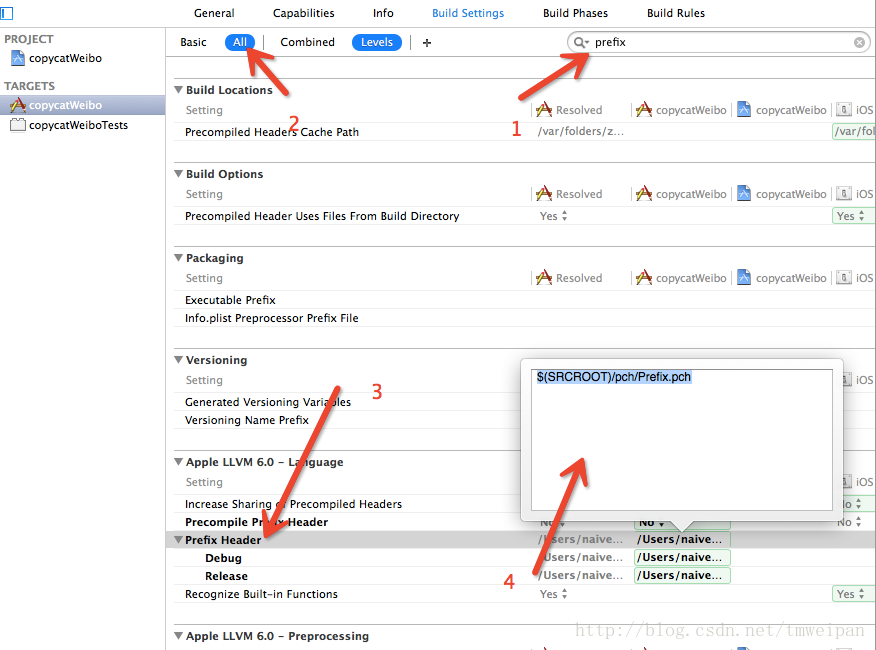876x650 pixels.
Task: Click the $(SRCROOT)/pch/Prefix.pch text box
Action: (x=682, y=439)
